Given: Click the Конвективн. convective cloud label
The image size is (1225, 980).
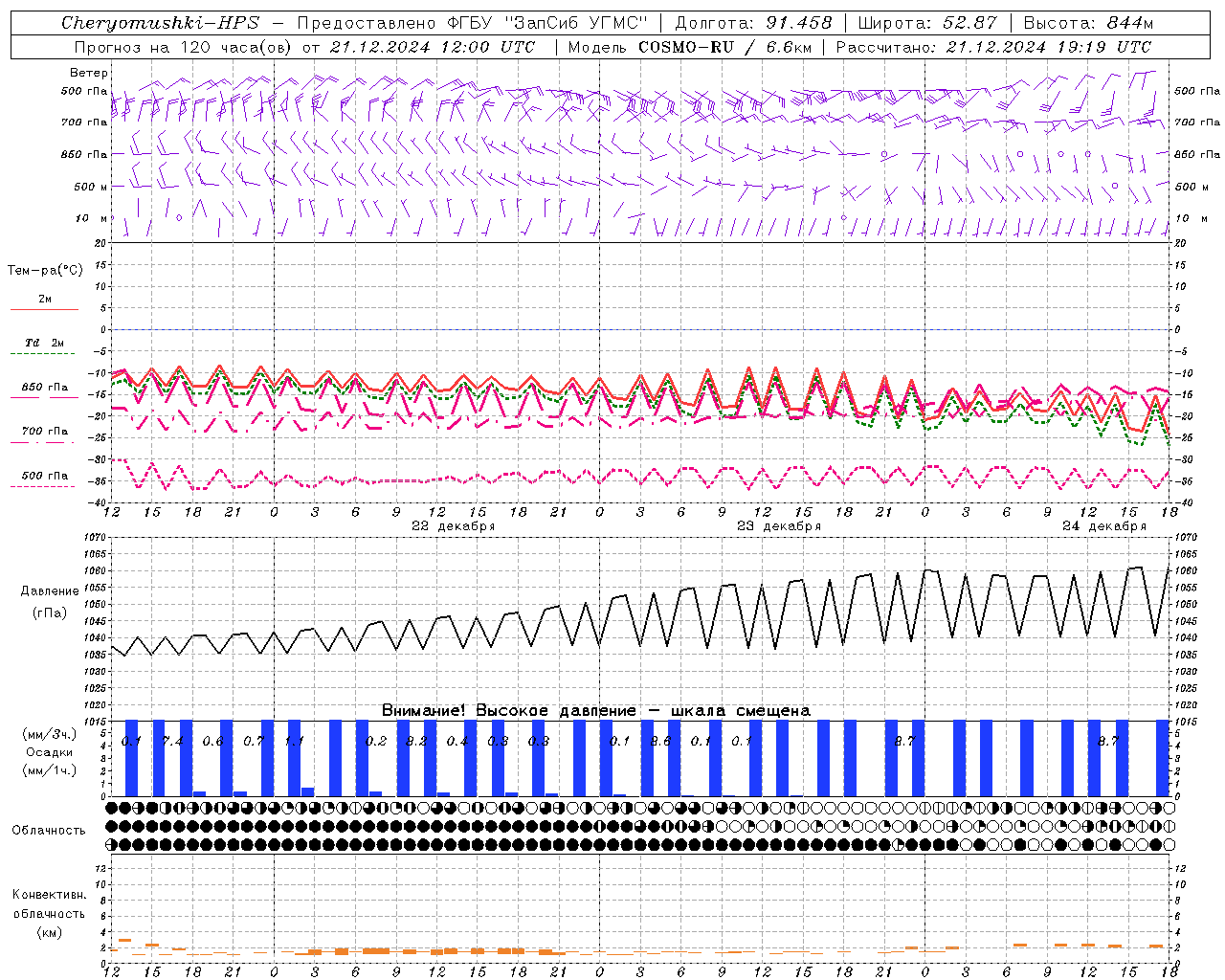Looking at the screenshot, I should [x=49, y=895].
